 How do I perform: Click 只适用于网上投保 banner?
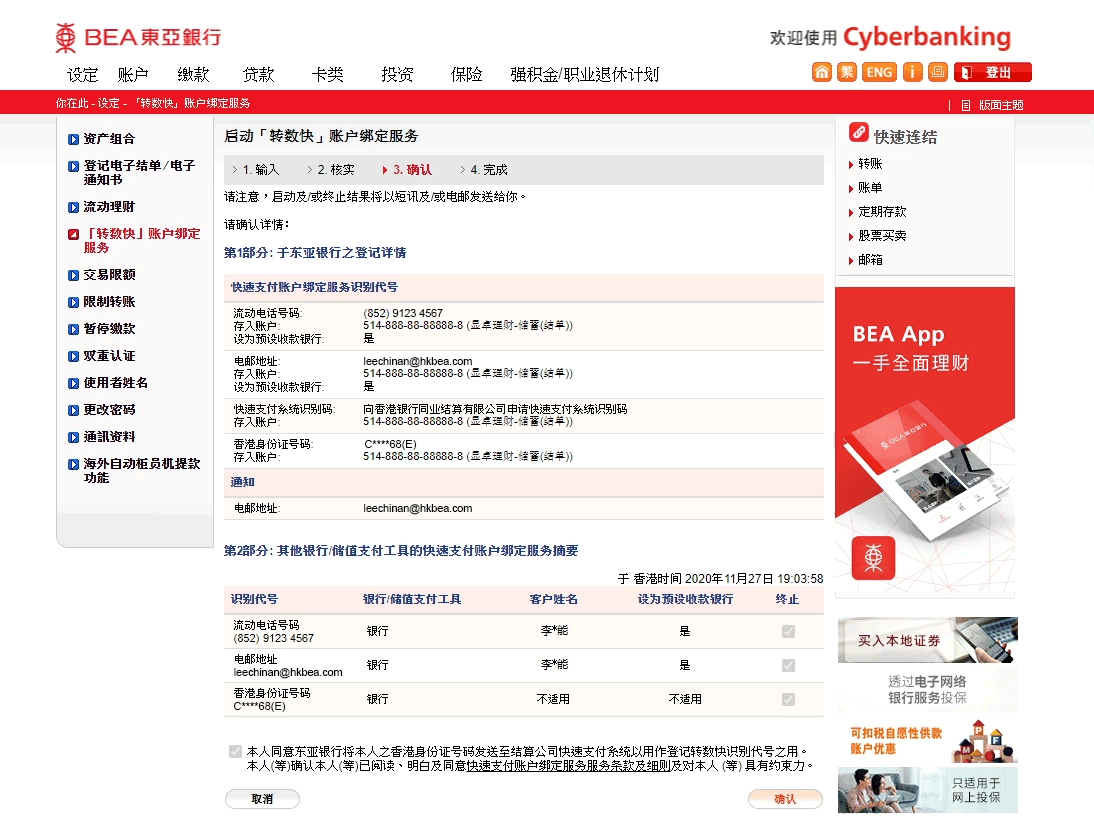[928, 790]
